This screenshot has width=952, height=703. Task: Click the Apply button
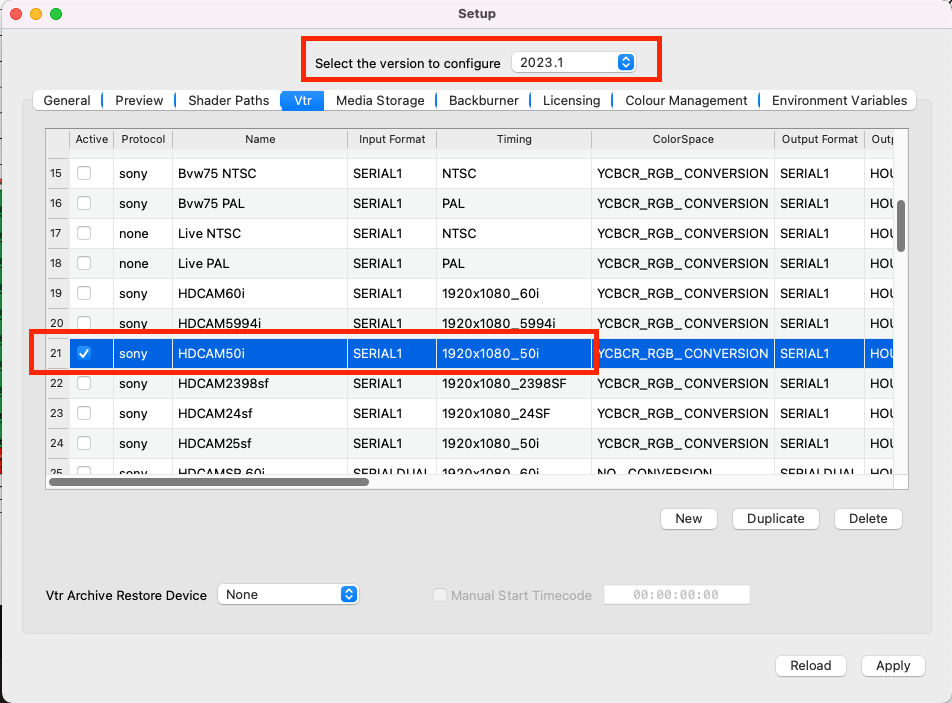point(892,665)
